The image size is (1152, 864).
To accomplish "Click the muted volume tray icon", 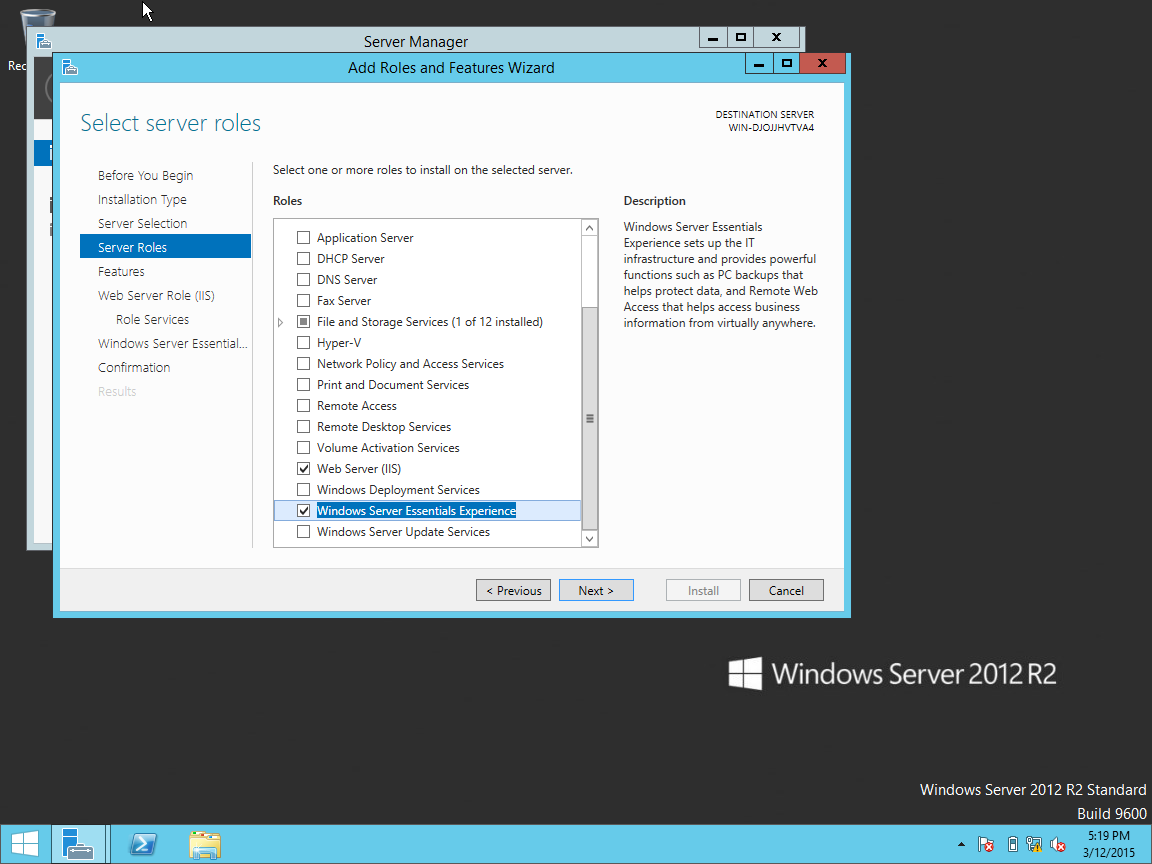I will [1058, 844].
